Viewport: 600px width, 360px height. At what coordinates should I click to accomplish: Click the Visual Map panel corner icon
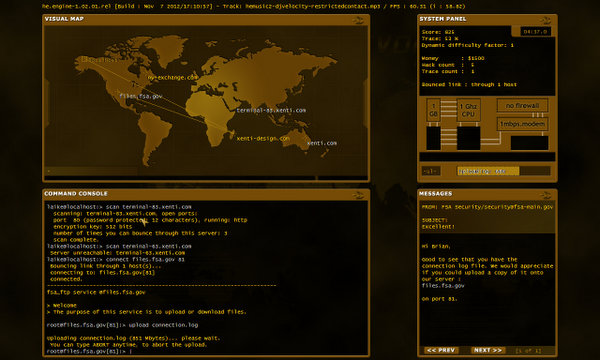point(358,20)
